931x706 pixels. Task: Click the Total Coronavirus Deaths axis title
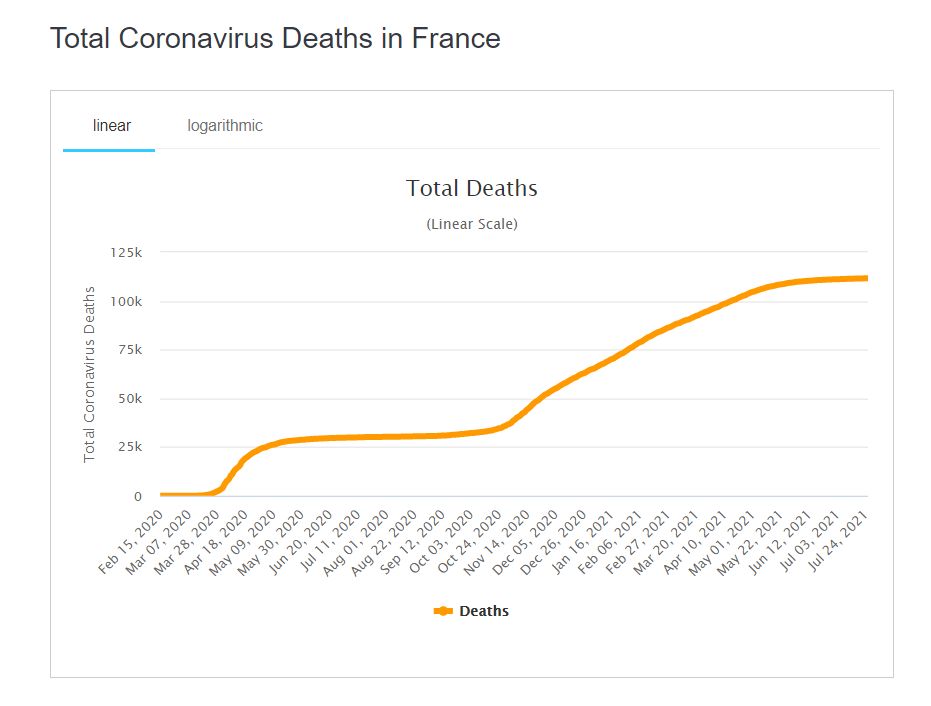[x=90, y=374]
